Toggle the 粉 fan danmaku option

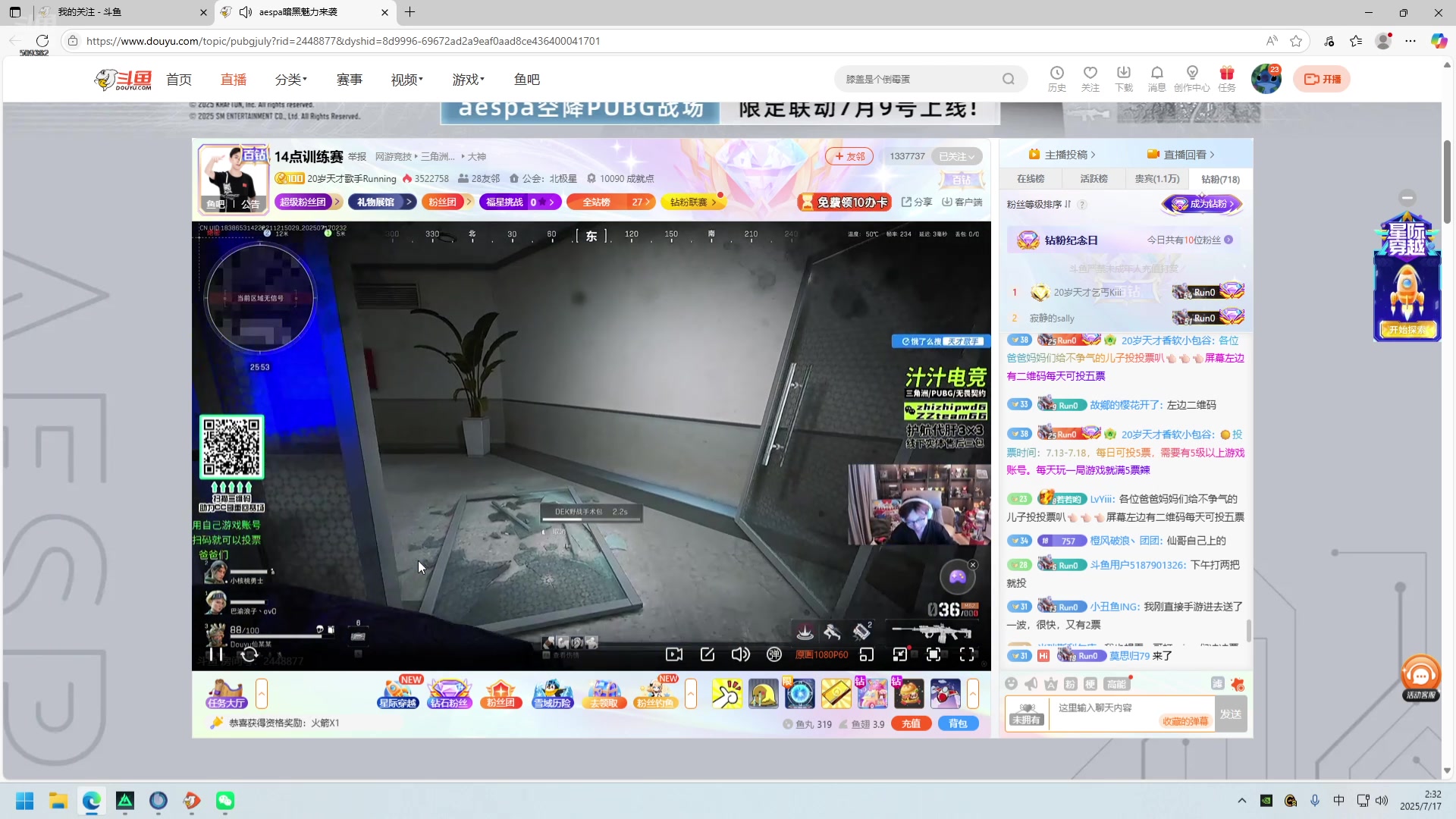1070,684
